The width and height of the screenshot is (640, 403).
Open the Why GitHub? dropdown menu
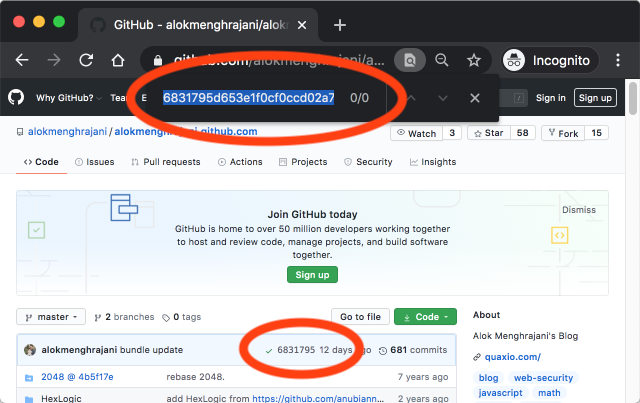point(69,98)
